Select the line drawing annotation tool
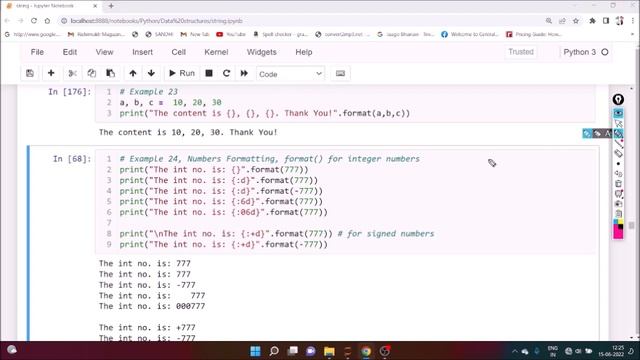The image size is (640, 360). (619, 143)
